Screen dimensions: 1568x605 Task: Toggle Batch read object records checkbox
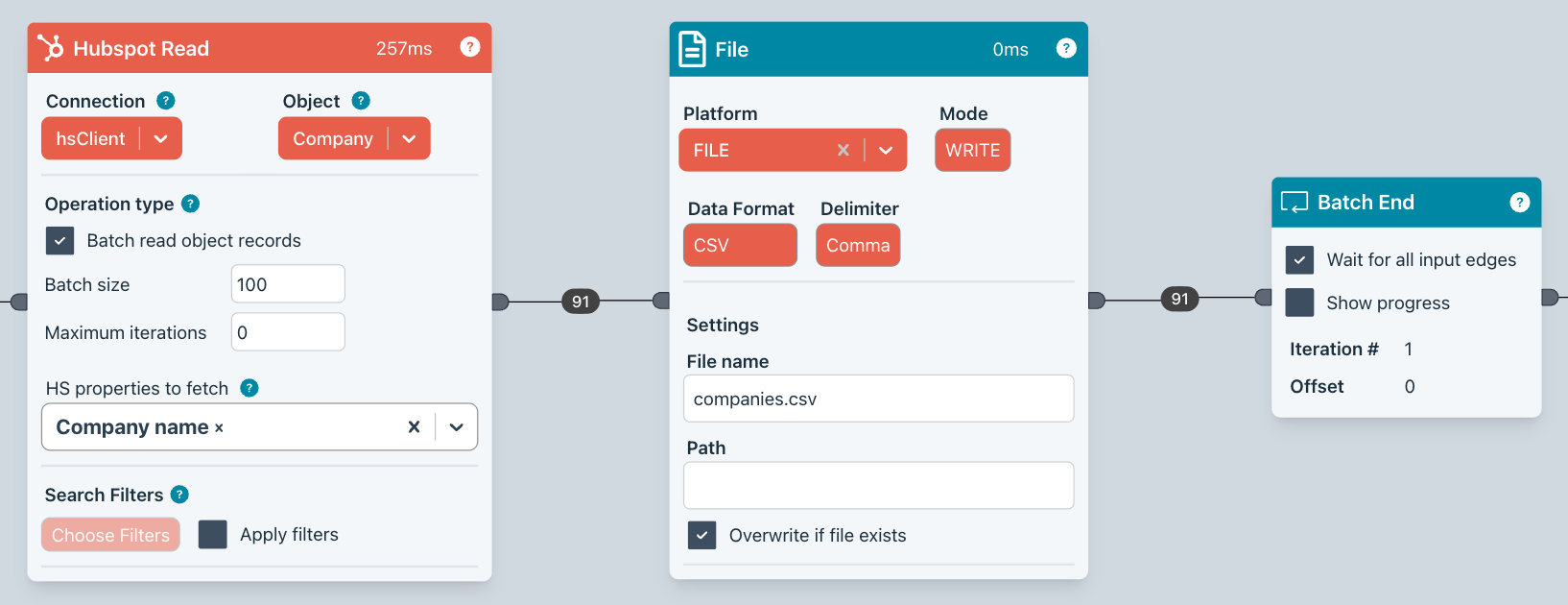coord(59,241)
